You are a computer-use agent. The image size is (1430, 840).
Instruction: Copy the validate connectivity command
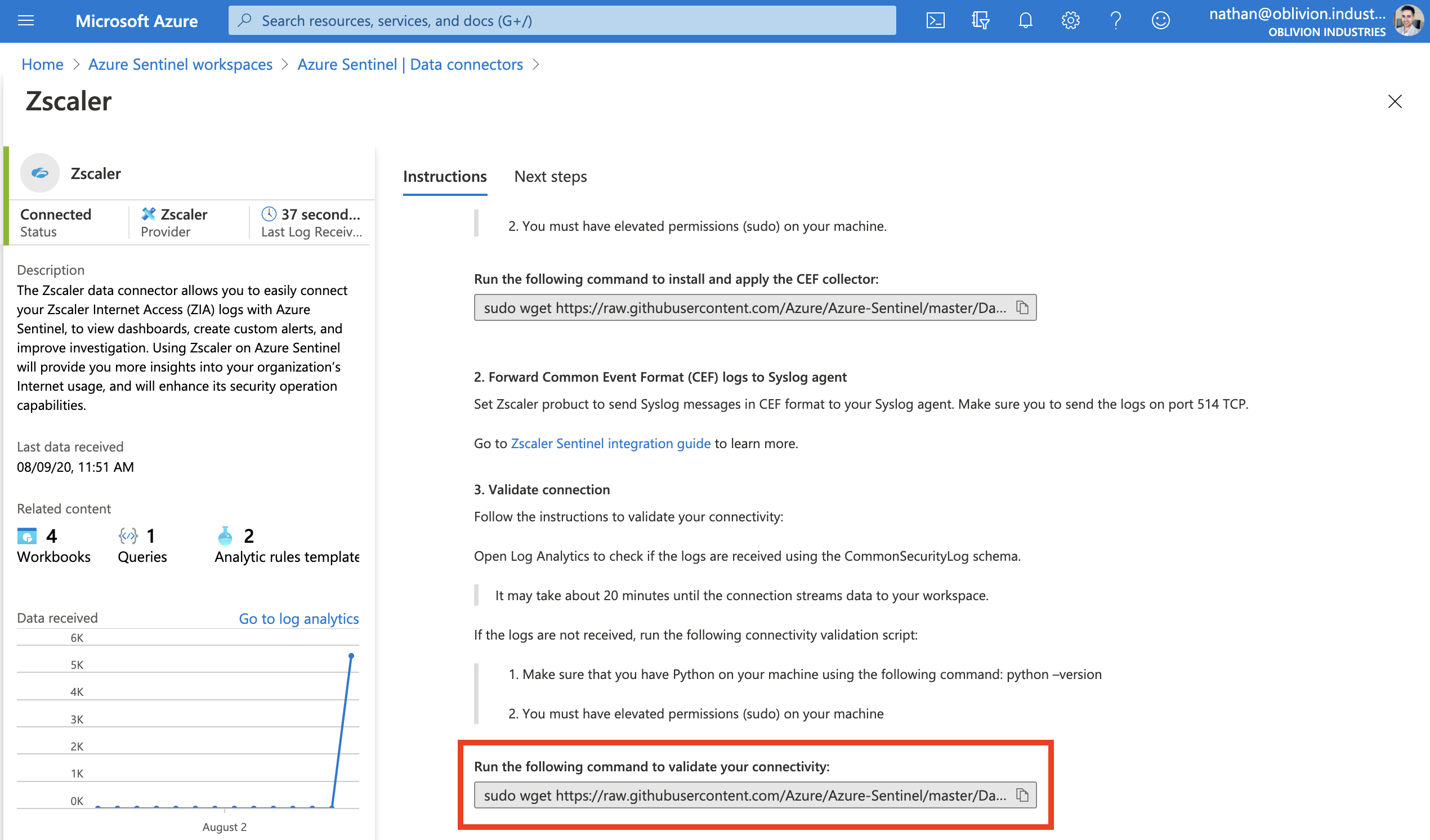[x=1022, y=795]
